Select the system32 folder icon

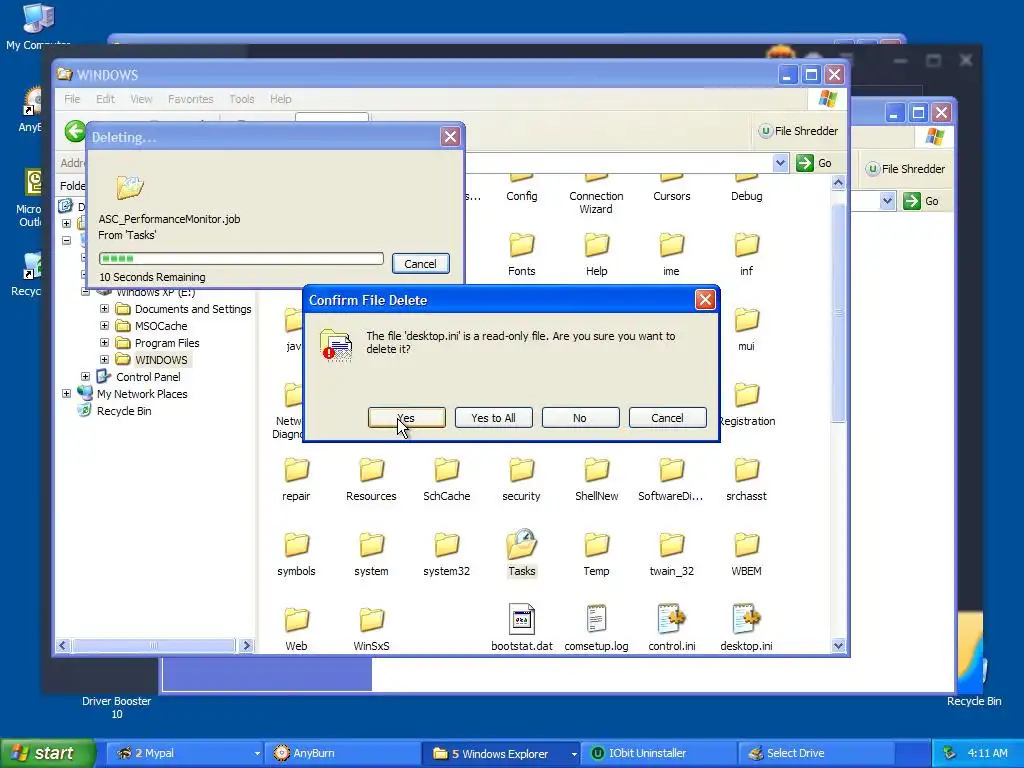pyautogui.click(x=447, y=546)
